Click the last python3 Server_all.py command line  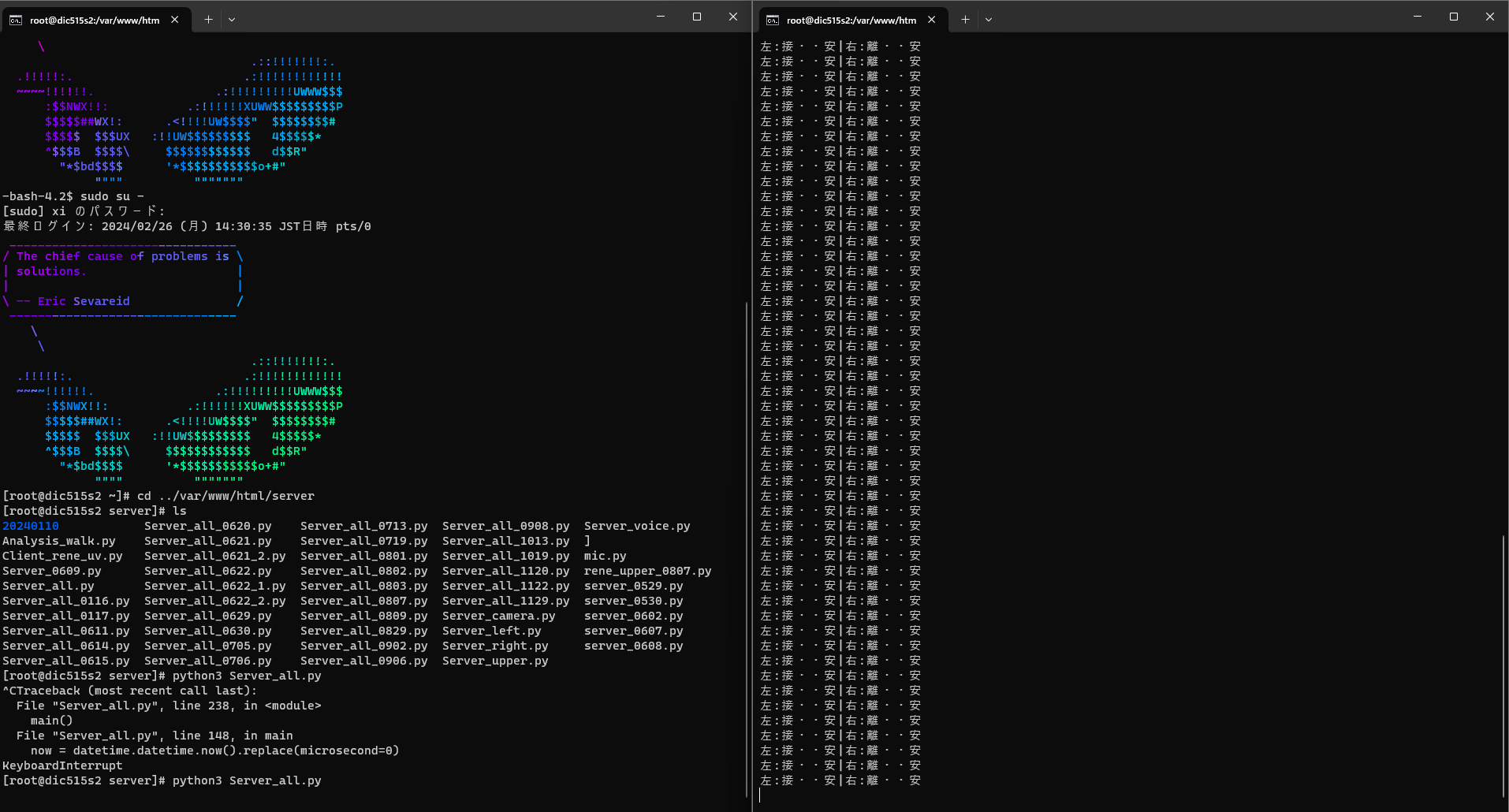[x=247, y=780]
